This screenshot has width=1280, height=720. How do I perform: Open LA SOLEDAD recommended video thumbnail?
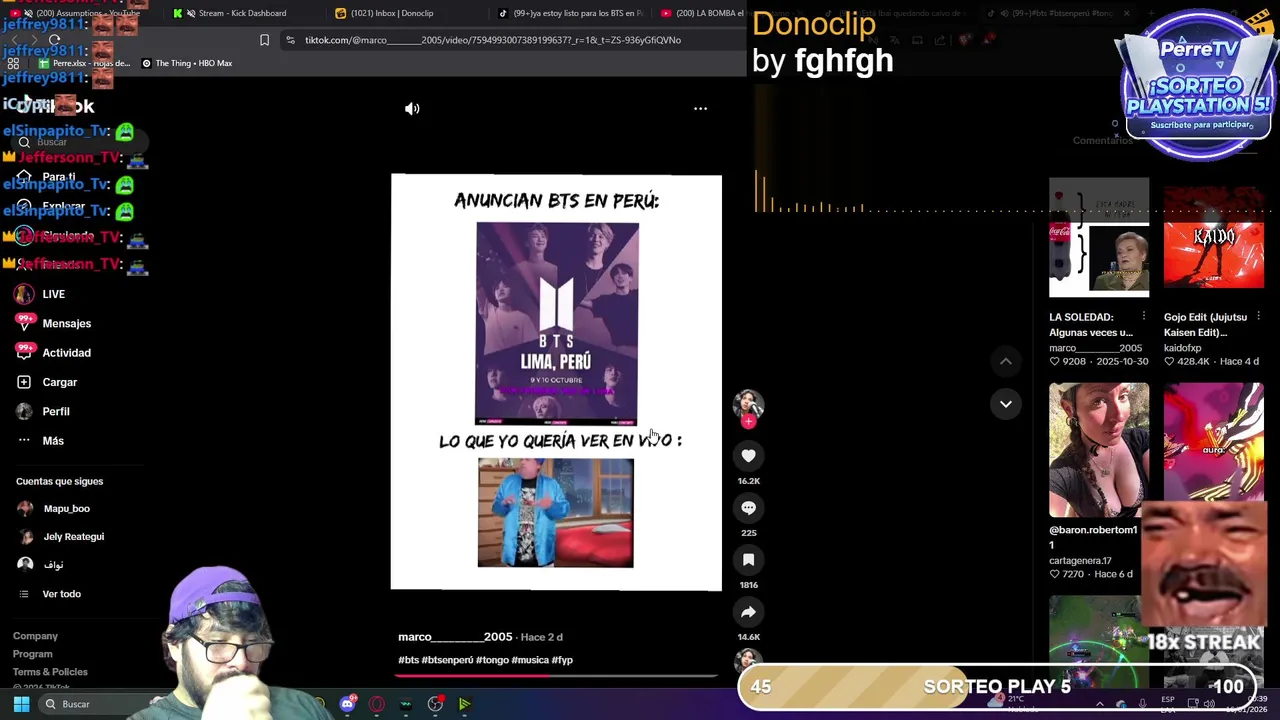coord(1099,238)
